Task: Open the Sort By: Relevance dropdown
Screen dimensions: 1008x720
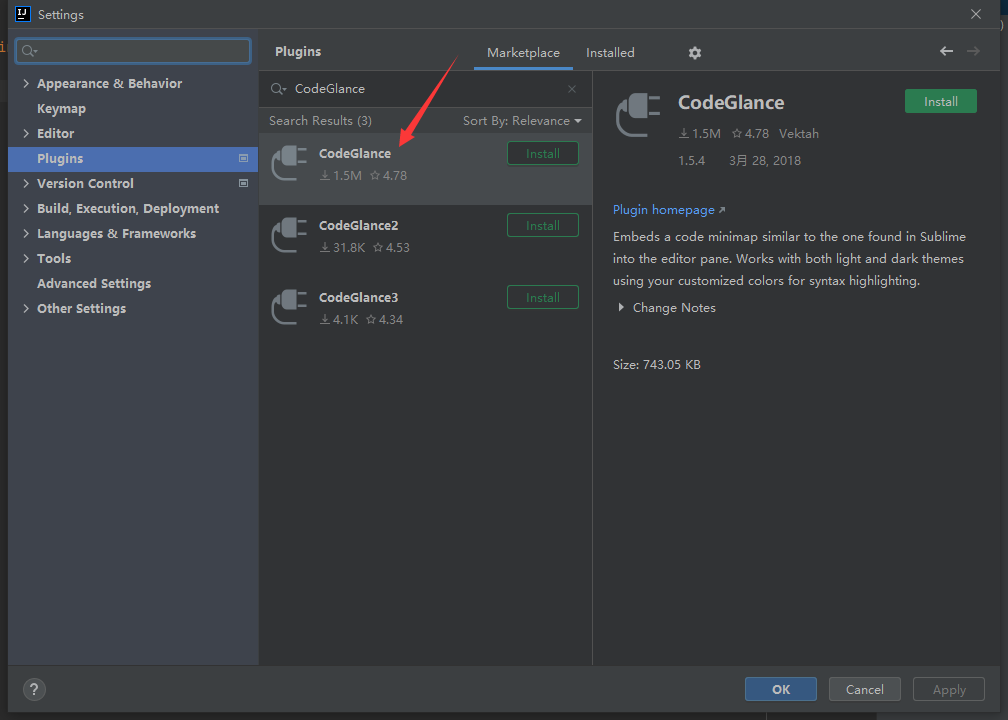Action: tap(522, 121)
